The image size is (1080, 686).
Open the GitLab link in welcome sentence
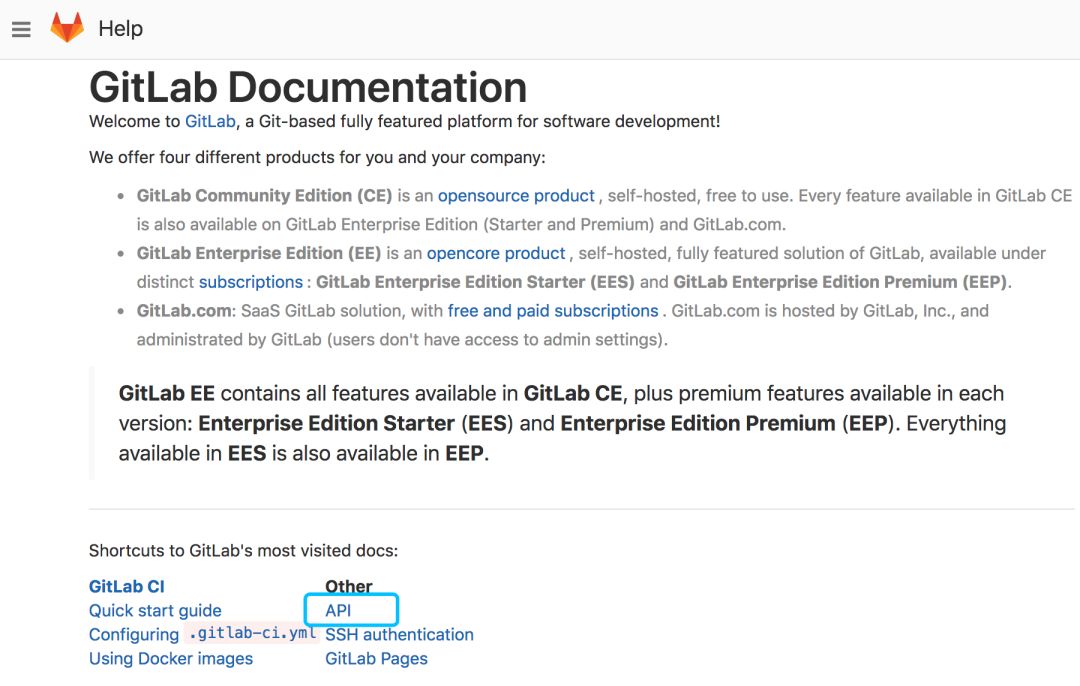[x=210, y=121]
